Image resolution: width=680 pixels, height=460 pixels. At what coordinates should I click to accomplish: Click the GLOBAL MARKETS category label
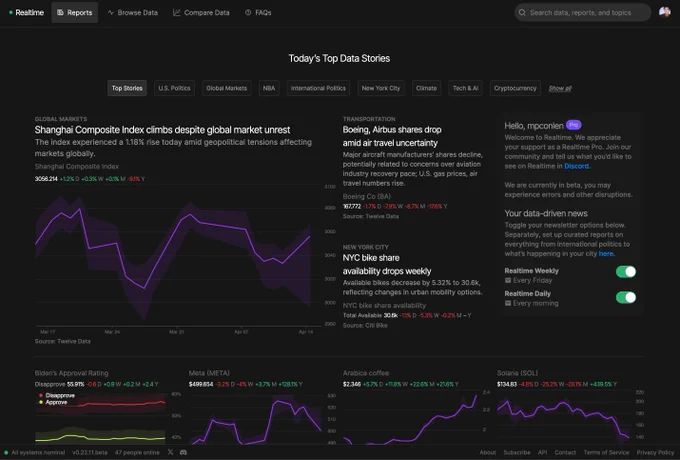[x=61, y=119]
